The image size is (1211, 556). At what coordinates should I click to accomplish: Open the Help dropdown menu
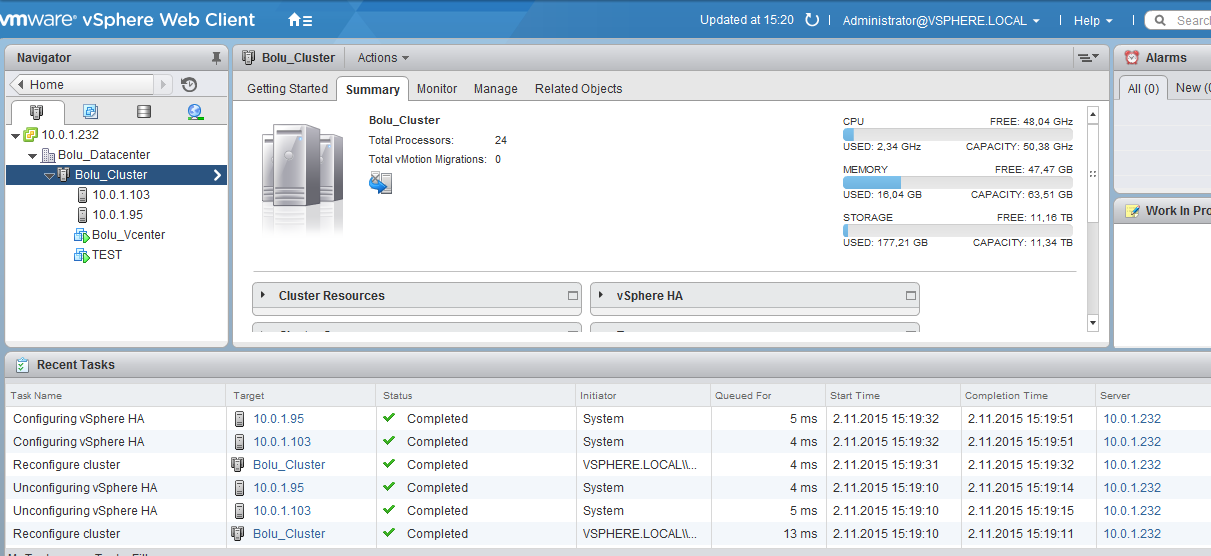pos(1093,20)
